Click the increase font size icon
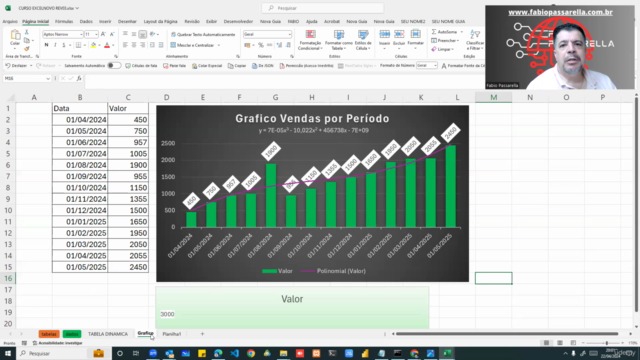The width and height of the screenshot is (640, 360). pyautogui.click(x=103, y=34)
